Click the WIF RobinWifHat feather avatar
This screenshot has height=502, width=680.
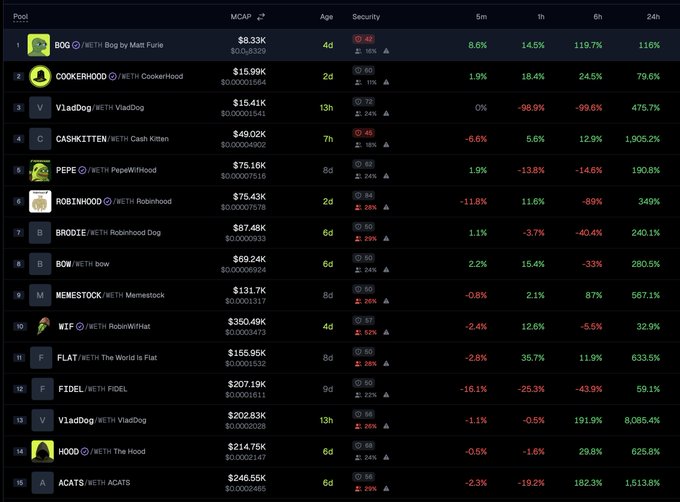point(42,326)
